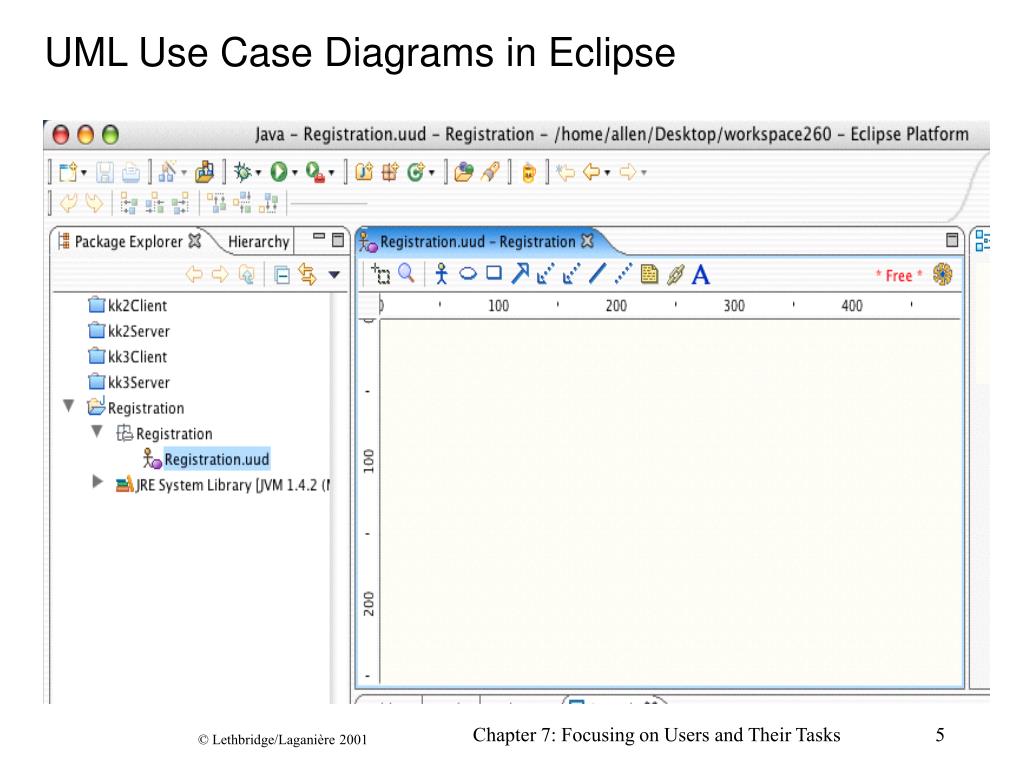Click Package Explorer's Up folder icon
Screen dimensions: 1024x768
pyautogui.click(x=246, y=274)
